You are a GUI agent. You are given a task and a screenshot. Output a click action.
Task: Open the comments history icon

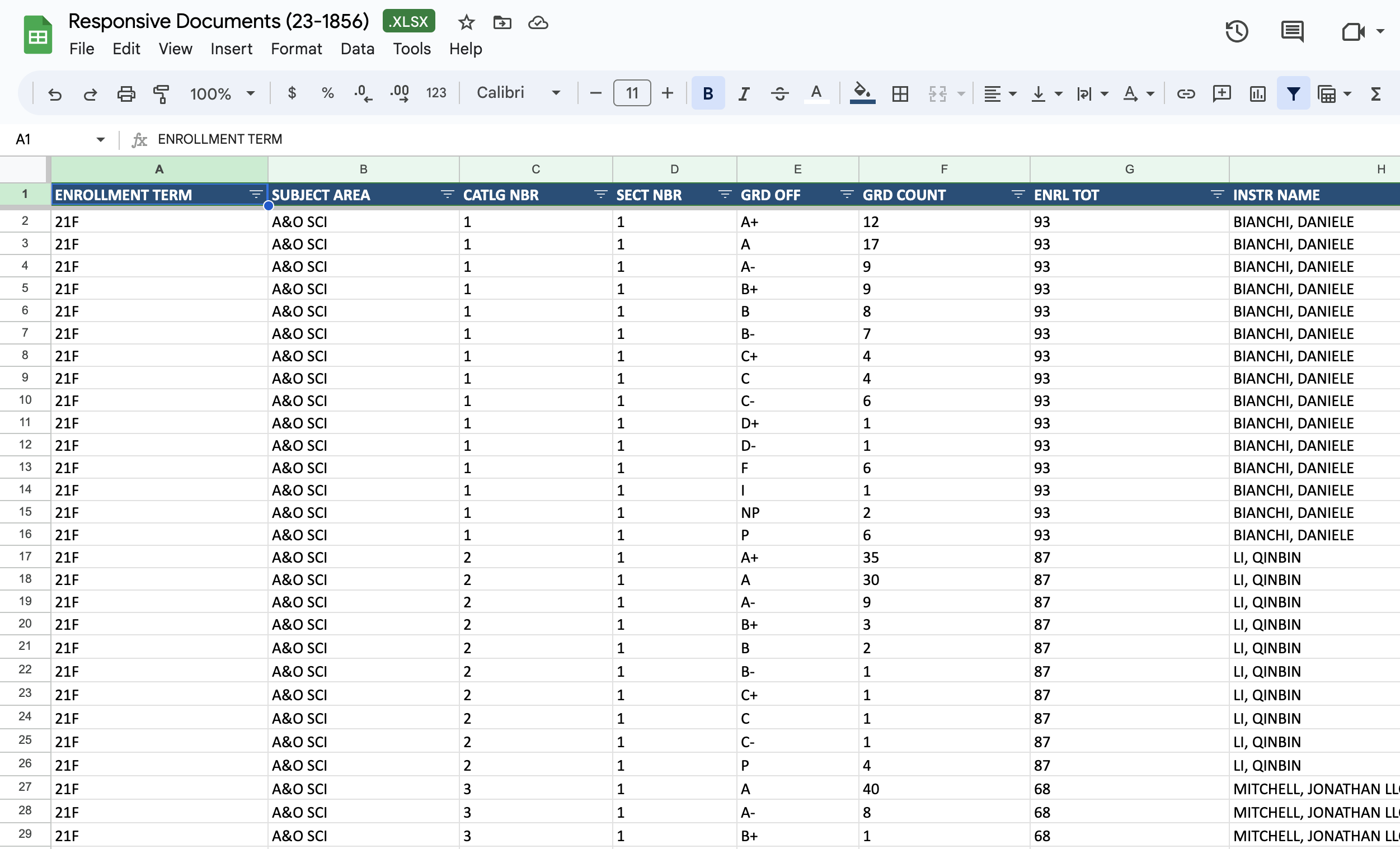[1292, 31]
